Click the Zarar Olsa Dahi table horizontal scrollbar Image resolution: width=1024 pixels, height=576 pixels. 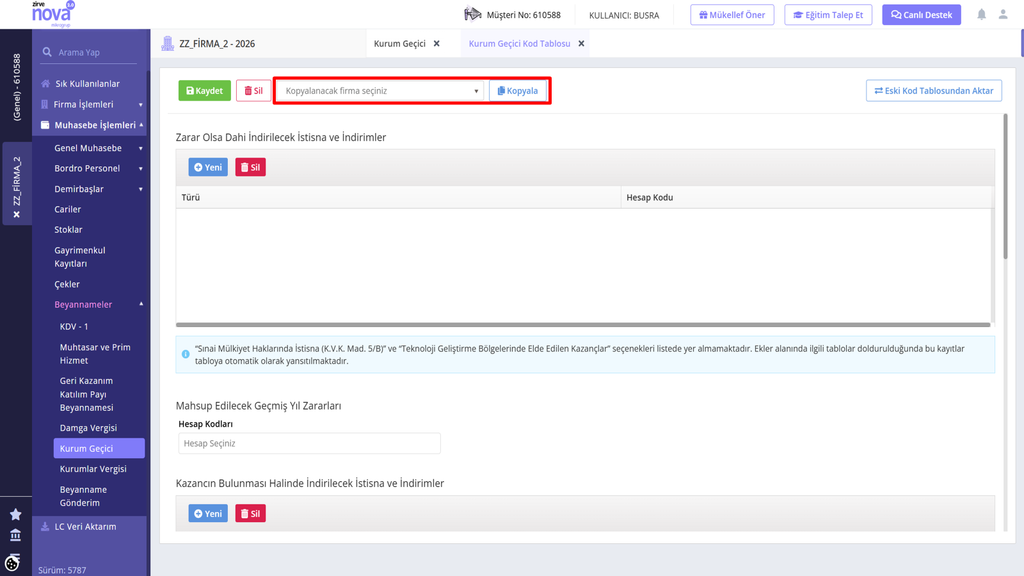pos(583,325)
